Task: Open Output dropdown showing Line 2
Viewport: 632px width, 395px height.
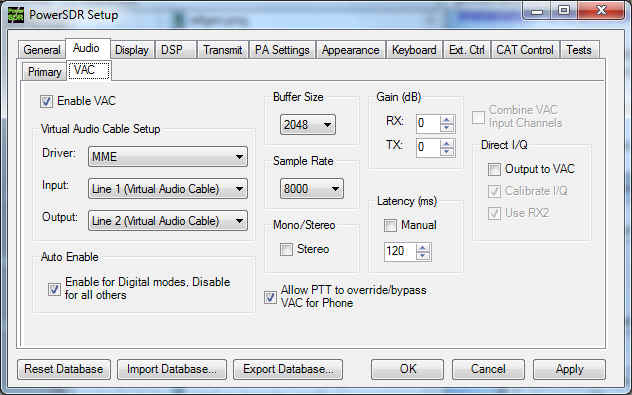Action: tap(168, 221)
